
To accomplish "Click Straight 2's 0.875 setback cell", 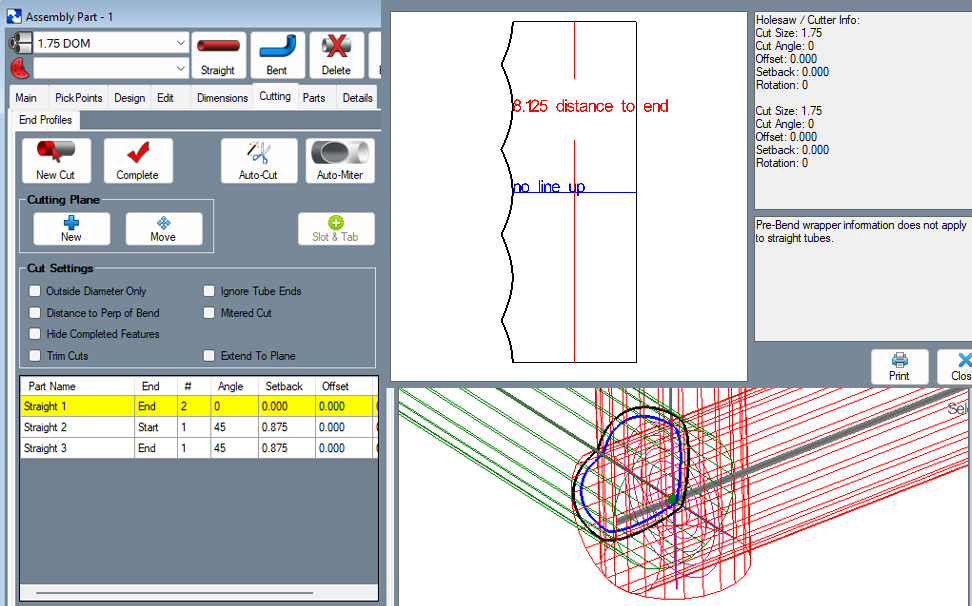I will [286, 427].
